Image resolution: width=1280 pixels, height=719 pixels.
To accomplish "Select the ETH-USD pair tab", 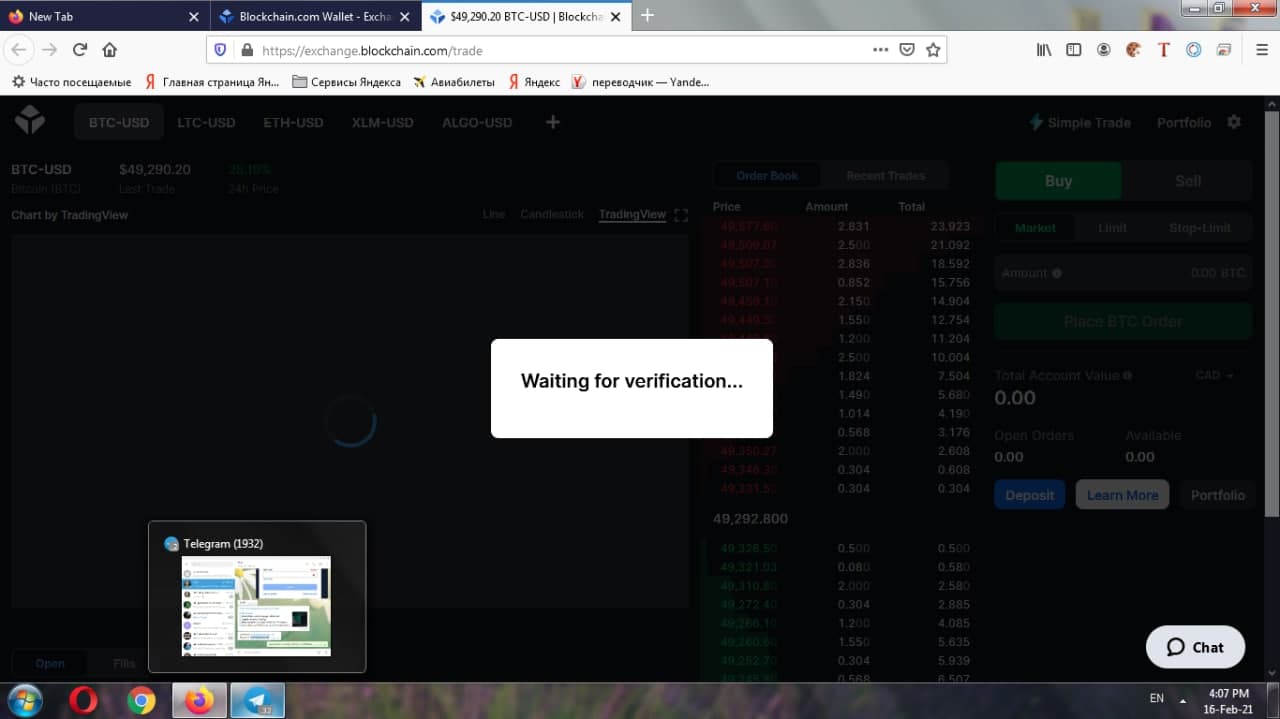I will [293, 122].
